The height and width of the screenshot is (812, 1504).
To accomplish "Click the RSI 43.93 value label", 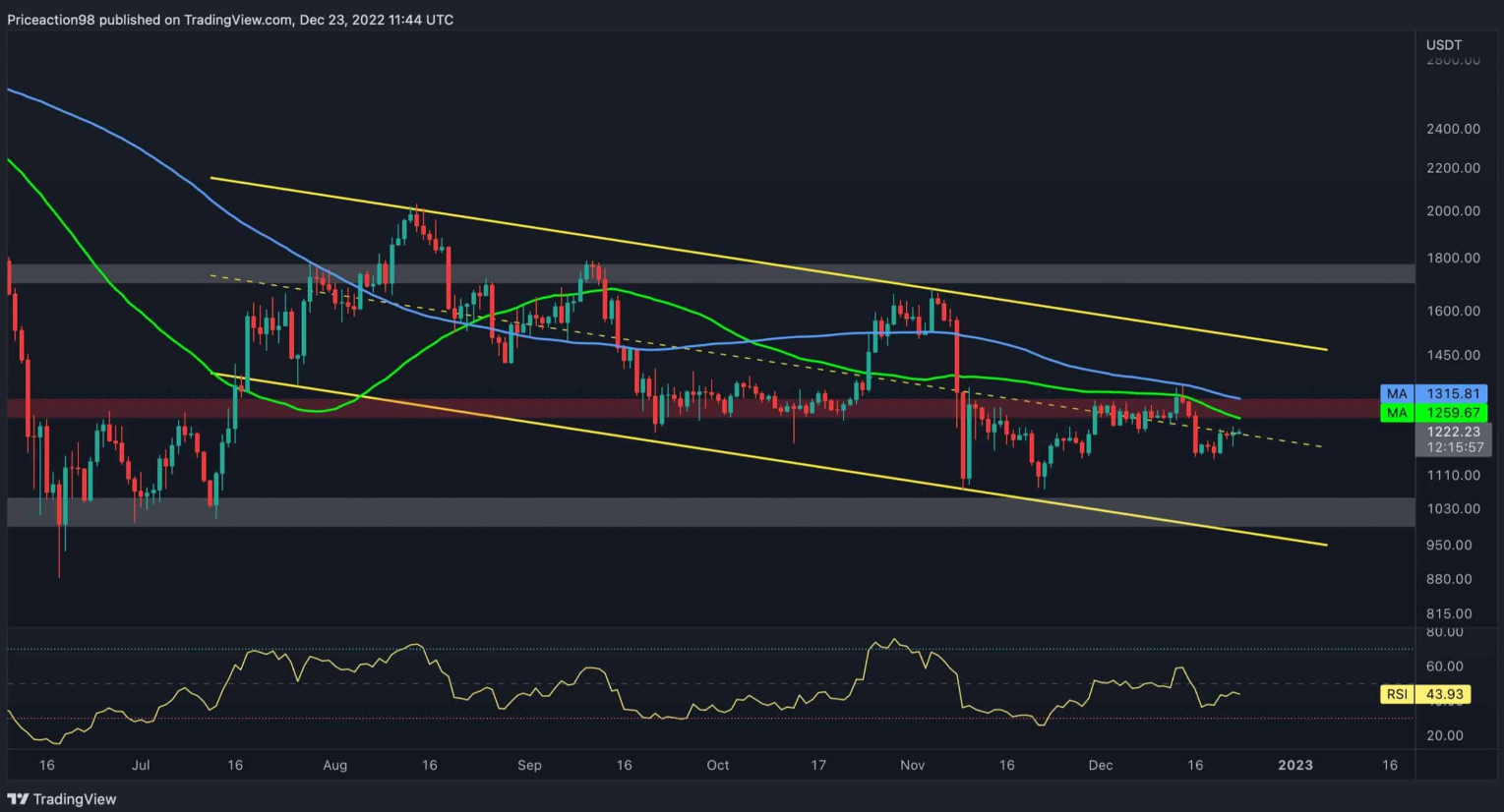I will point(1425,694).
